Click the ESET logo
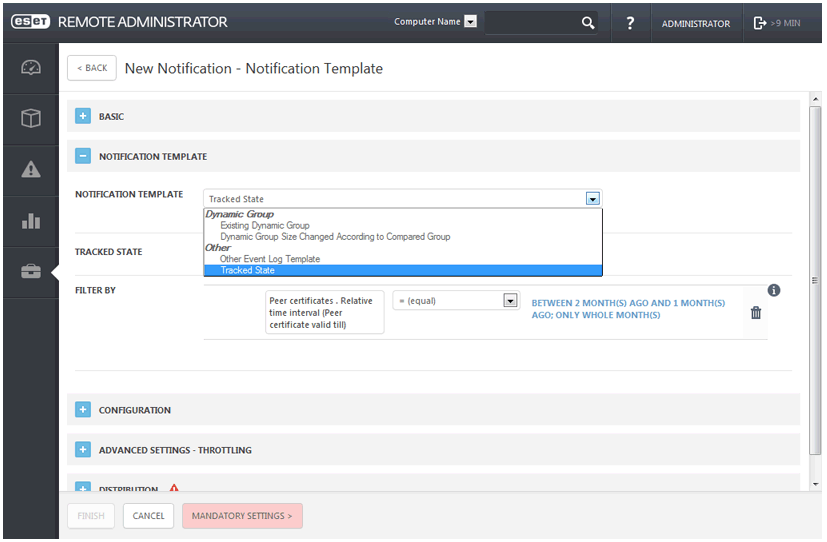 click(x=31, y=22)
